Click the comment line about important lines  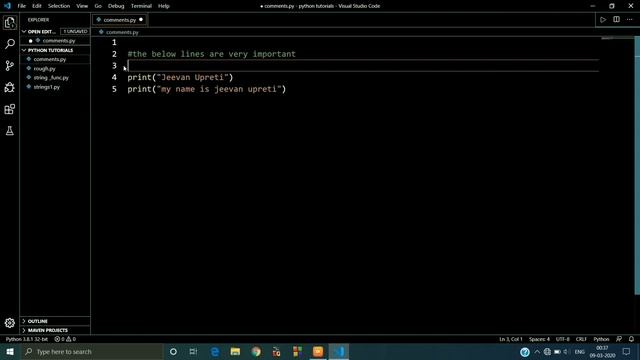click(x=211, y=54)
